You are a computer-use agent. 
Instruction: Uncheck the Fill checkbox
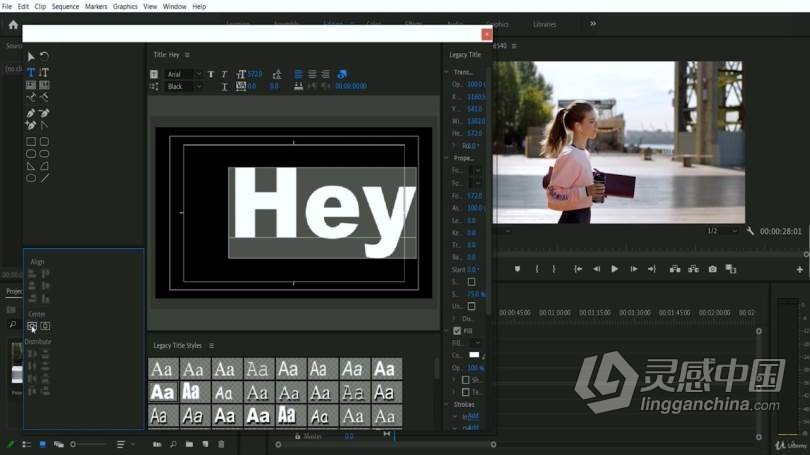(457, 331)
